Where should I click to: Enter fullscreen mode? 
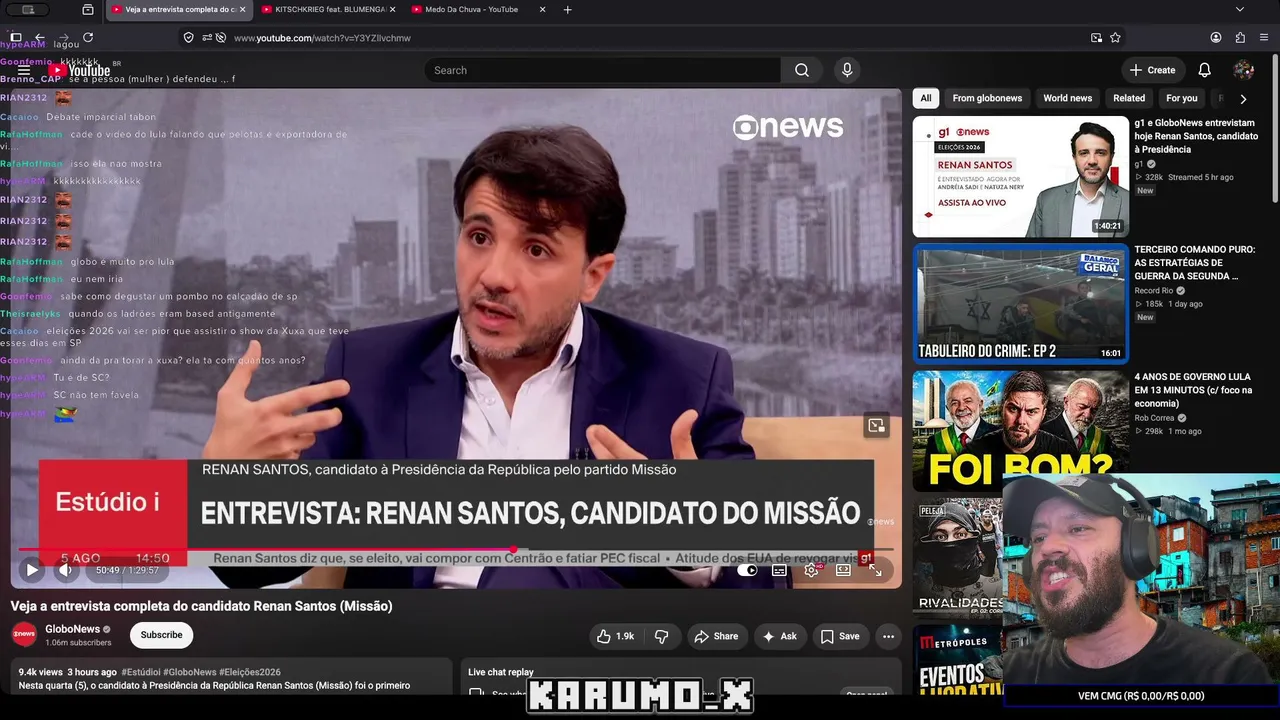click(x=875, y=570)
